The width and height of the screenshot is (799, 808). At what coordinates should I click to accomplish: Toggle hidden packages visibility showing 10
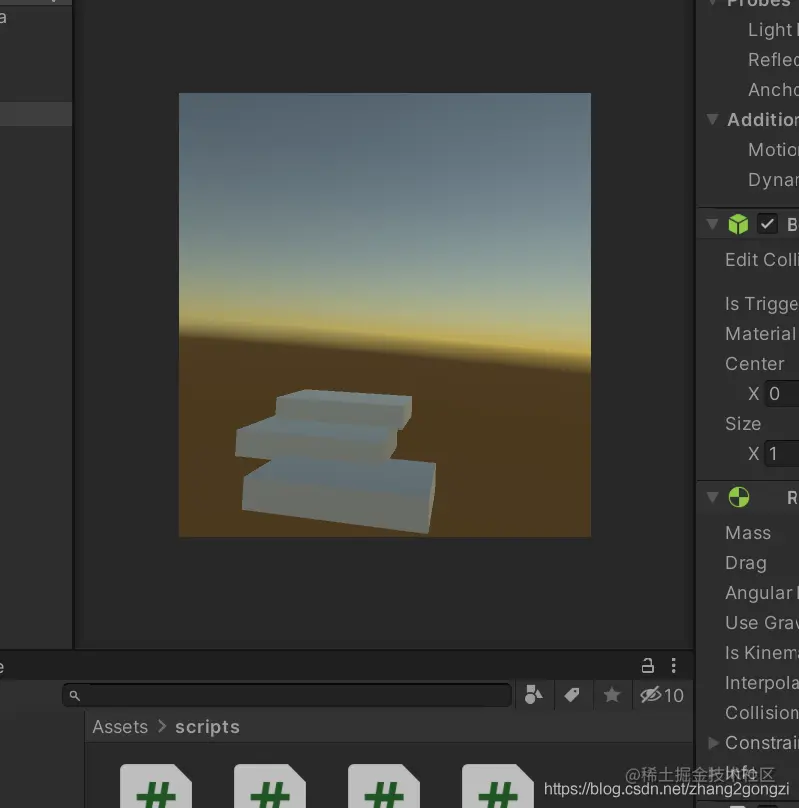pyautogui.click(x=661, y=695)
